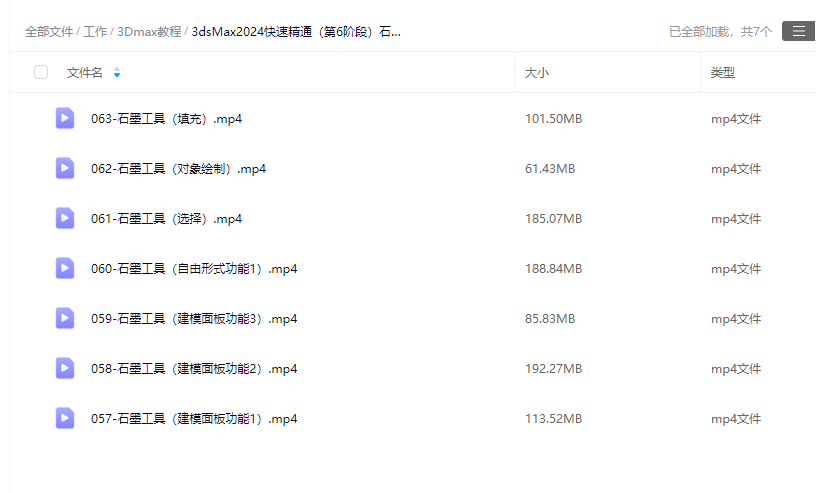Click the 文件名 column header label

click(85, 73)
